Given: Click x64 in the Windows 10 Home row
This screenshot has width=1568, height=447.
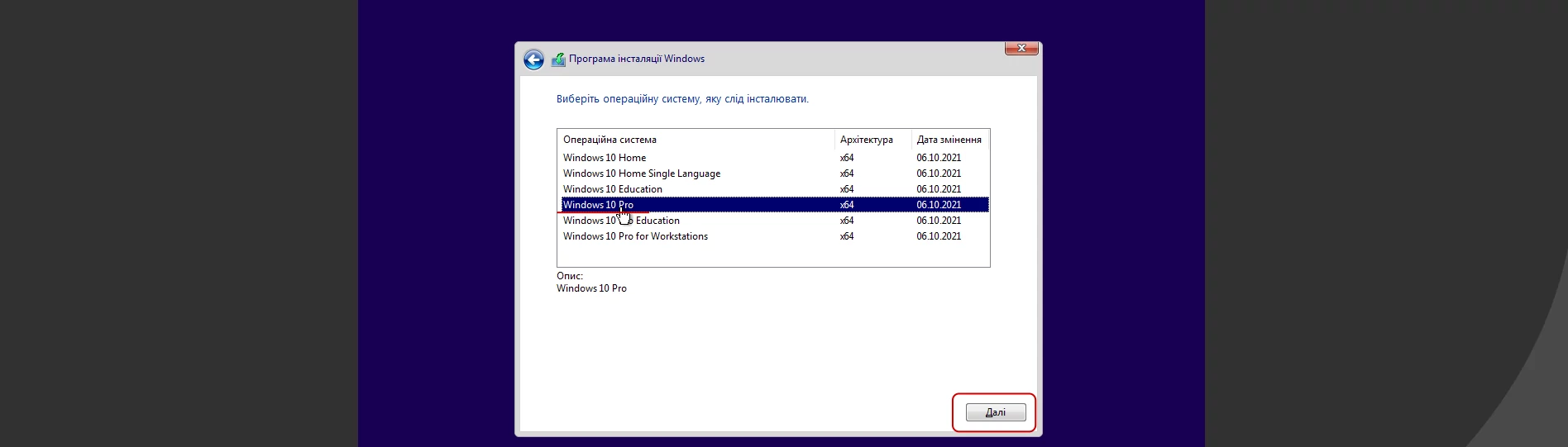Looking at the screenshot, I should click(847, 158).
